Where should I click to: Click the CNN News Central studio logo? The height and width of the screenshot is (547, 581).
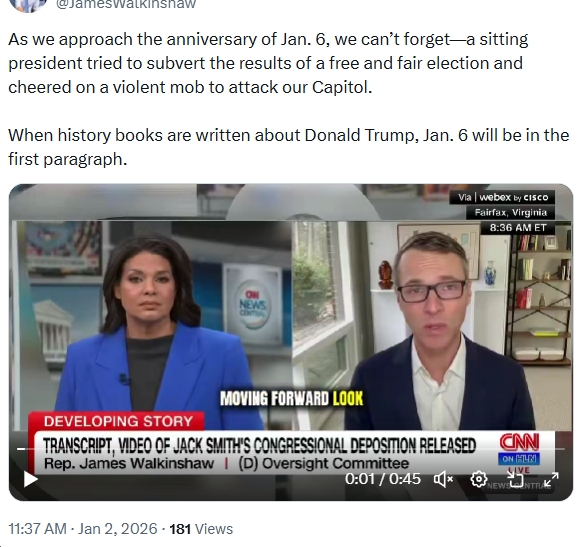[x=252, y=305]
